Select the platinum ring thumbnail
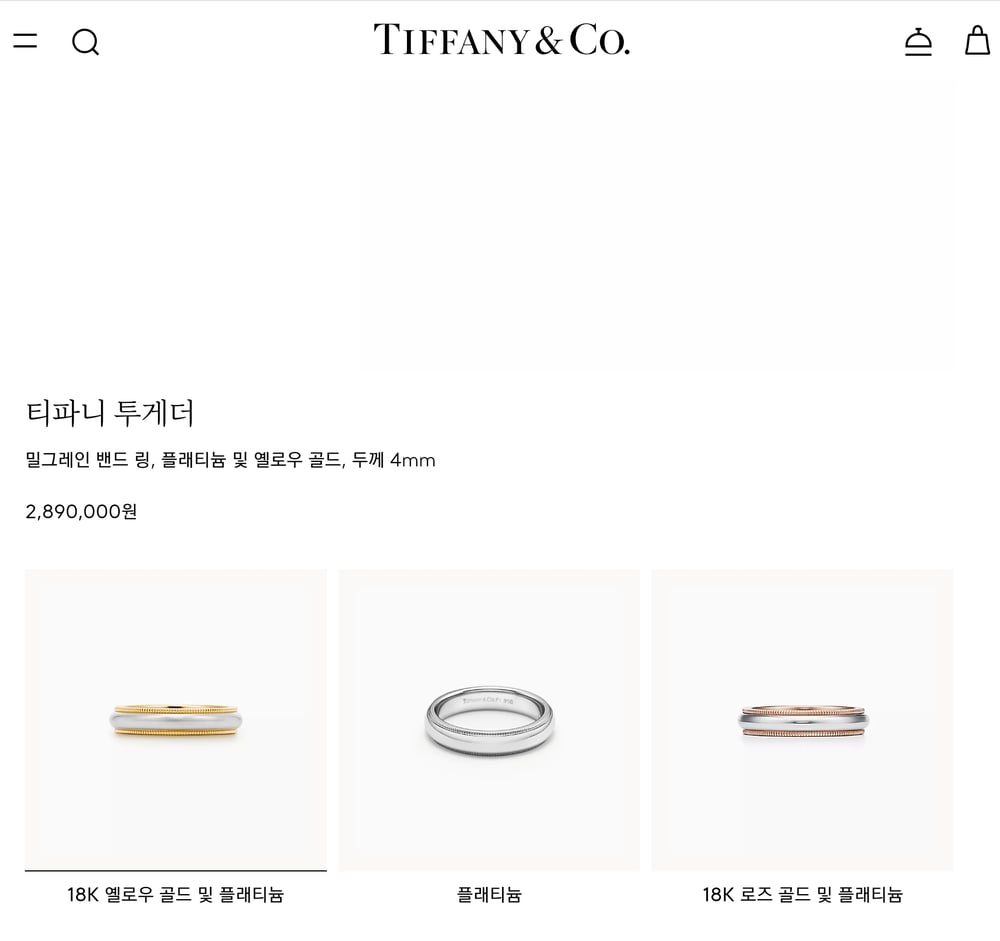1000x941 pixels. pos(489,720)
